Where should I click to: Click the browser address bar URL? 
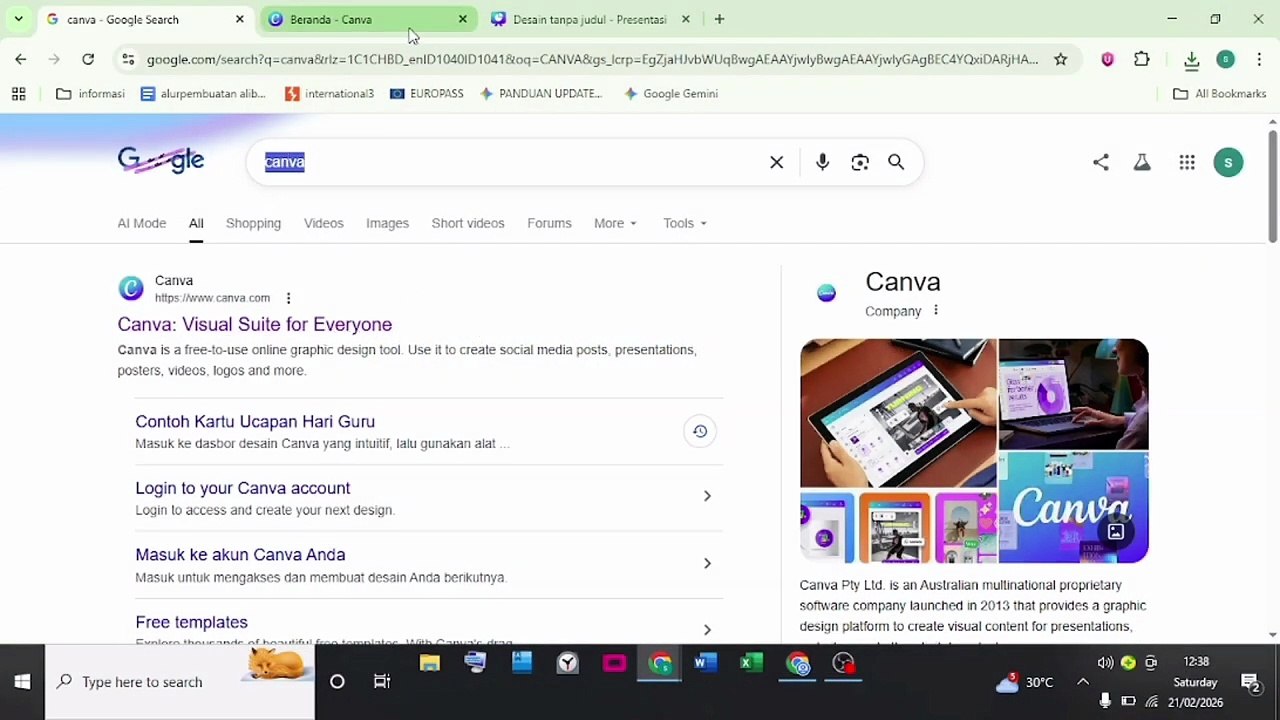592,59
